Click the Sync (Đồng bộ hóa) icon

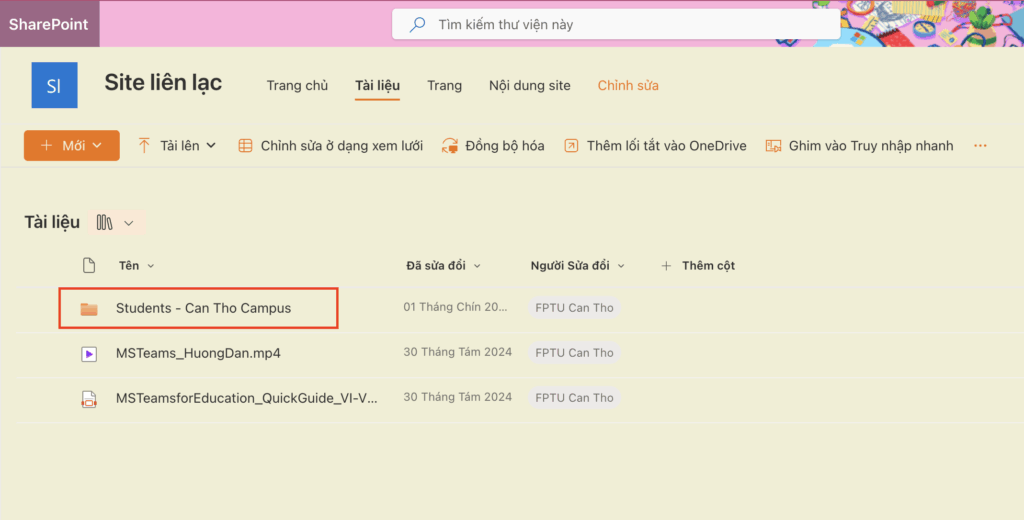click(450, 146)
